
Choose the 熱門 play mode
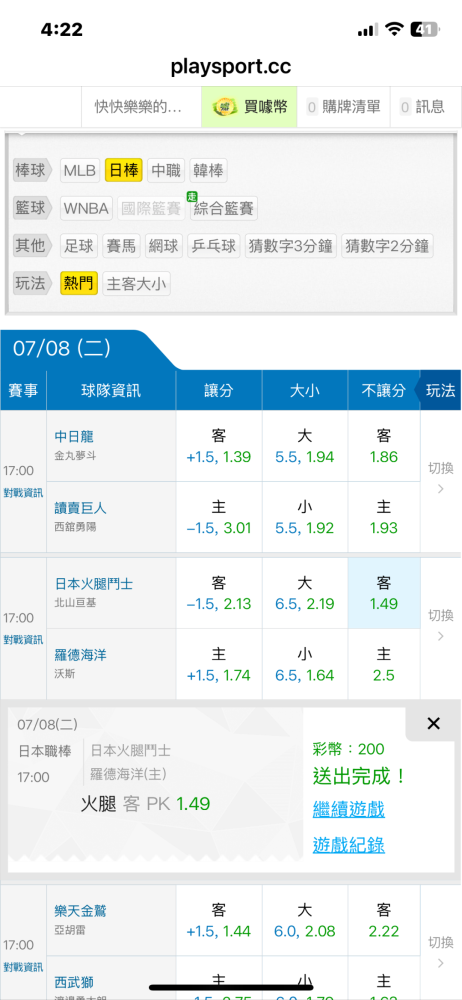click(79, 283)
